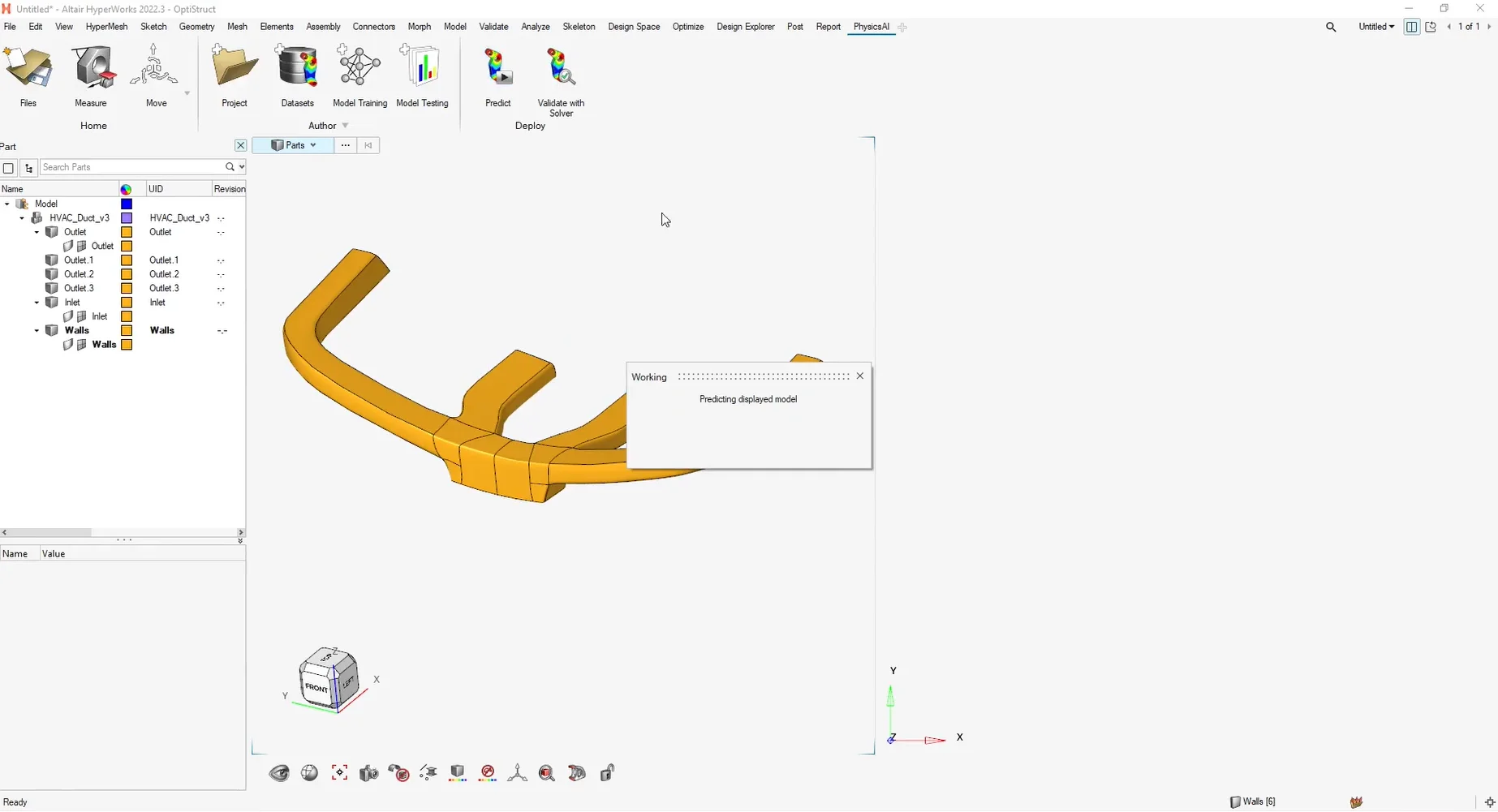Collapse the Outlet tree node
This screenshot has height=812, width=1498.
point(37,232)
